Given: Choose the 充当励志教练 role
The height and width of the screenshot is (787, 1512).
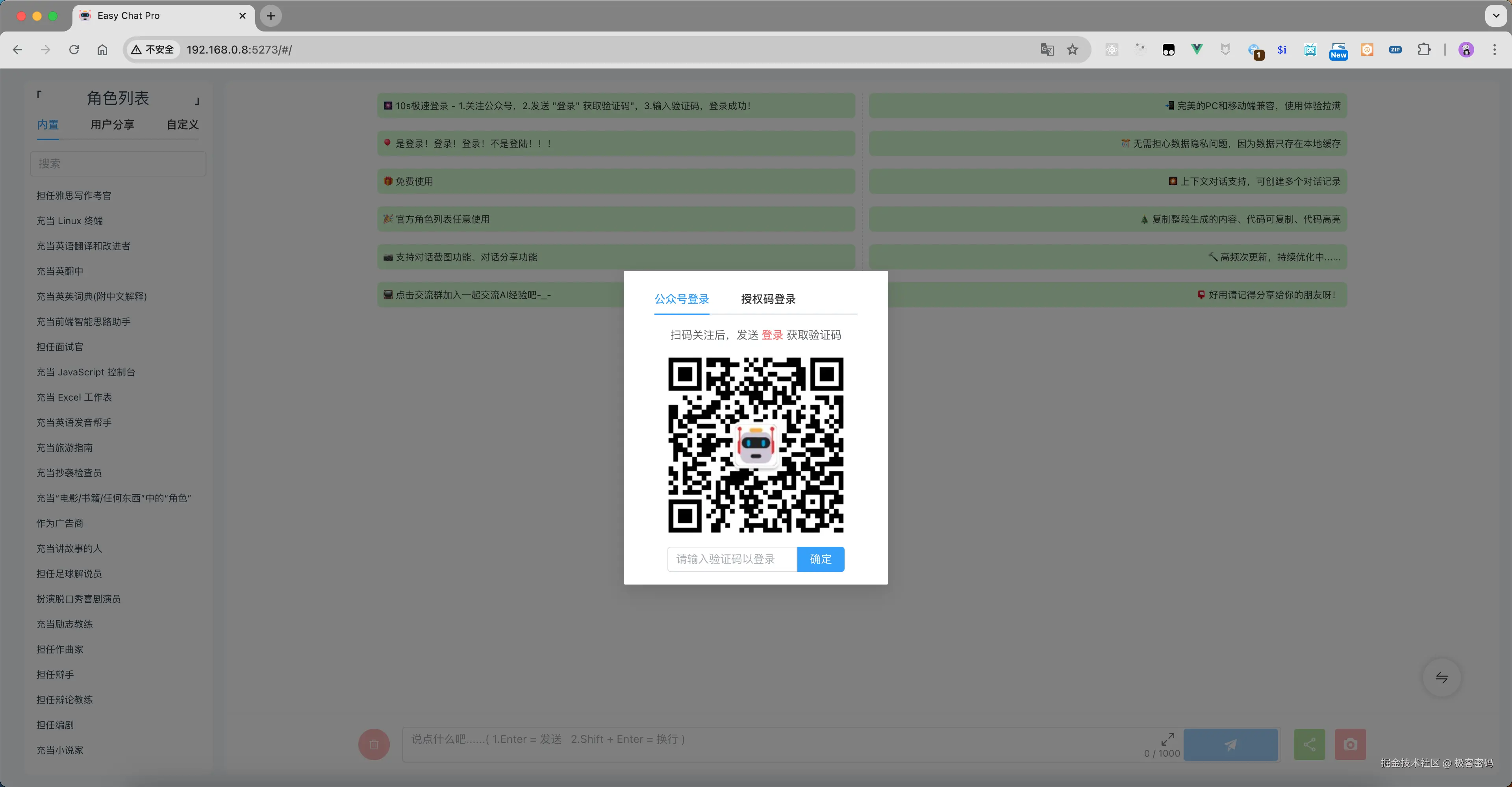Looking at the screenshot, I should coord(65,624).
